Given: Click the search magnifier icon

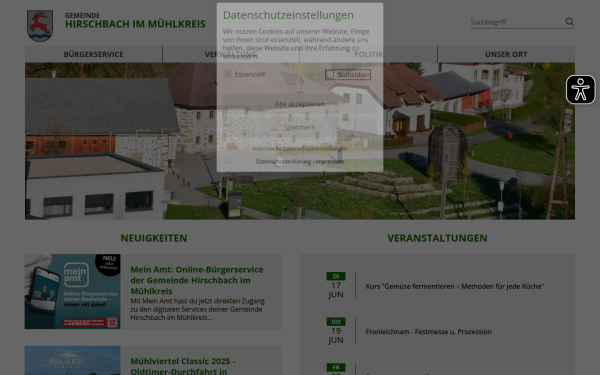Looking at the screenshot, I should (x=569, y=22).
